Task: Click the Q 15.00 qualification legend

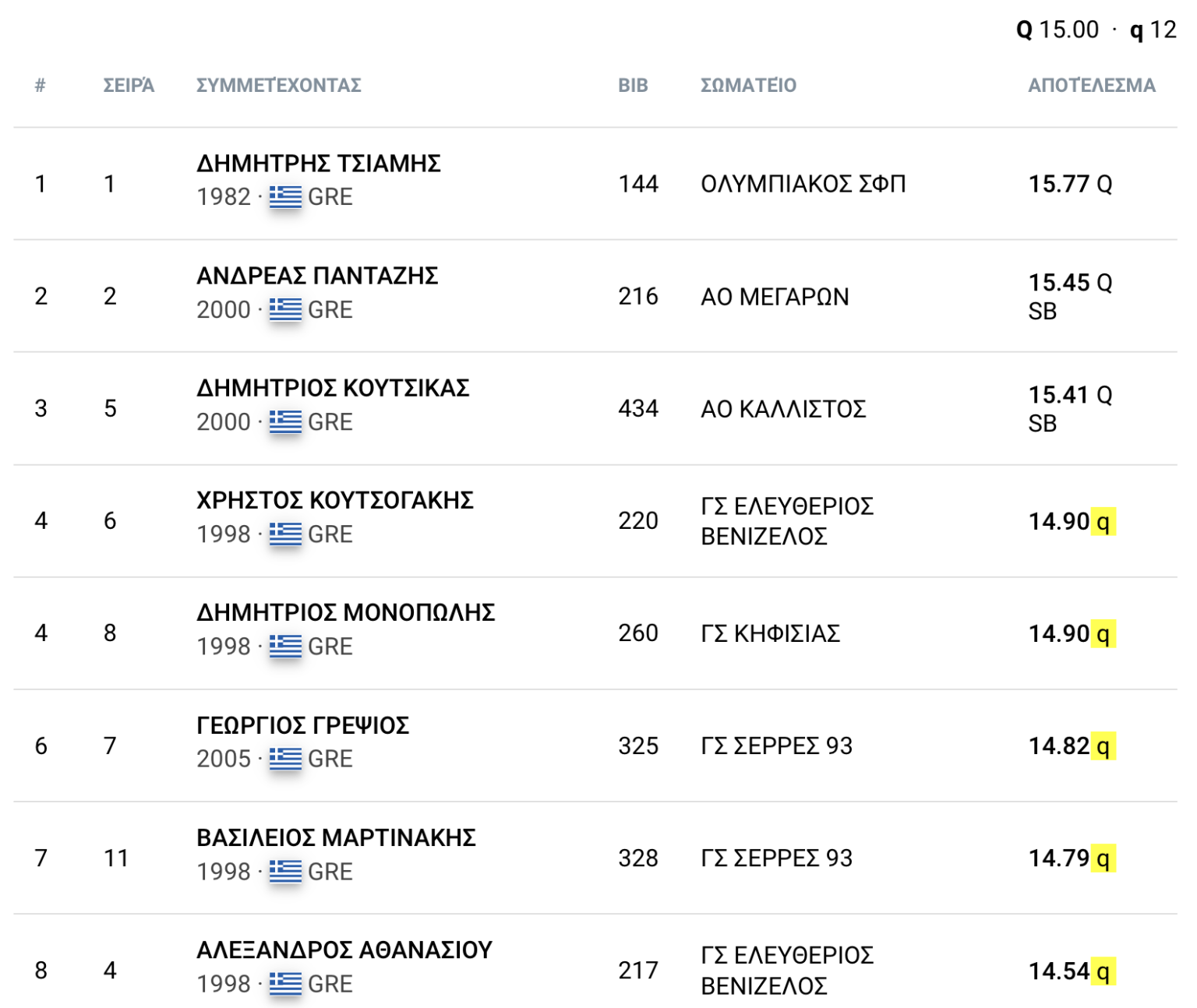Action: (x=1057, y=30)
